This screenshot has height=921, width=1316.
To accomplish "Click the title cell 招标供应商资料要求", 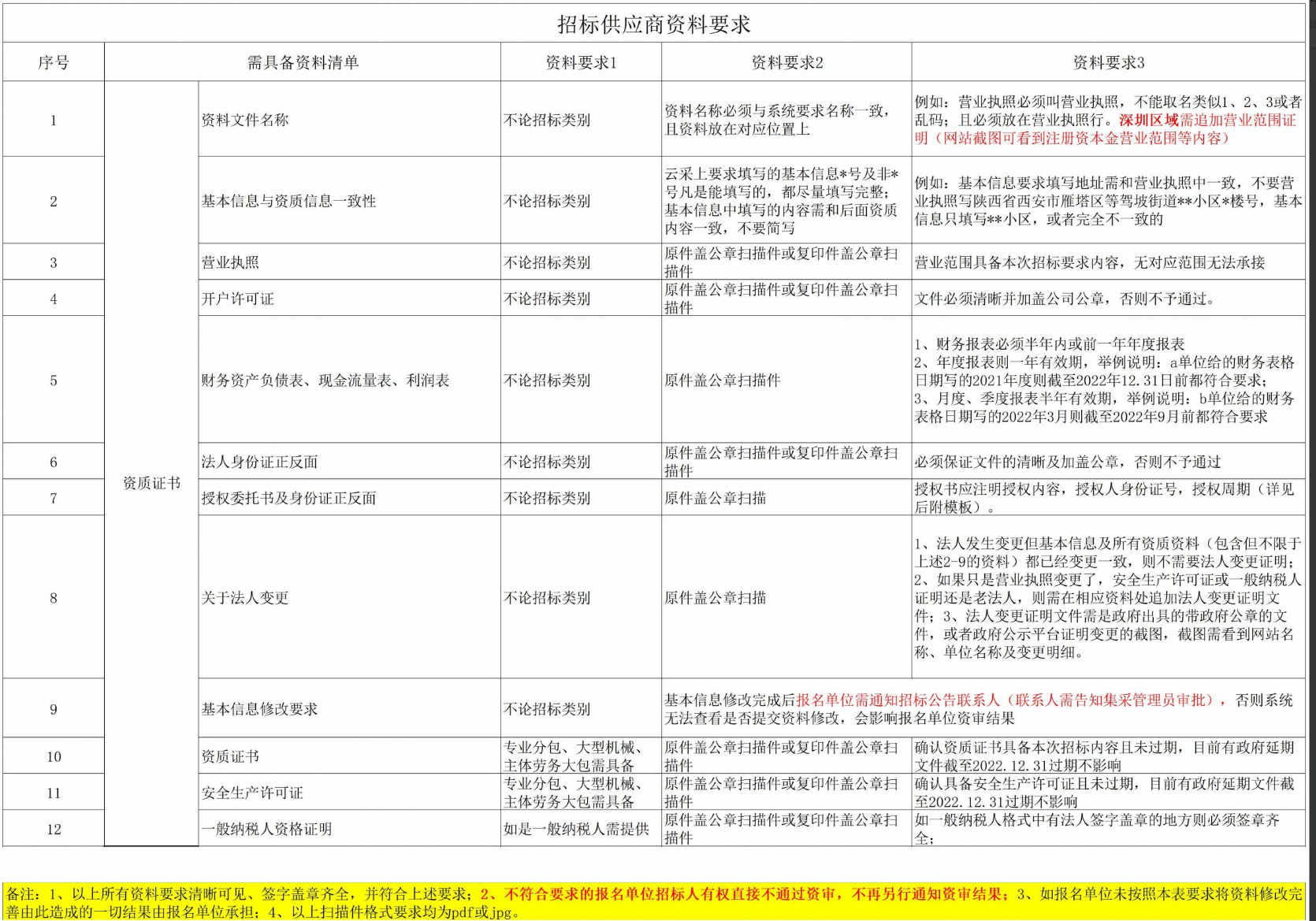I will pyautogui.click(x=654, y=24).
